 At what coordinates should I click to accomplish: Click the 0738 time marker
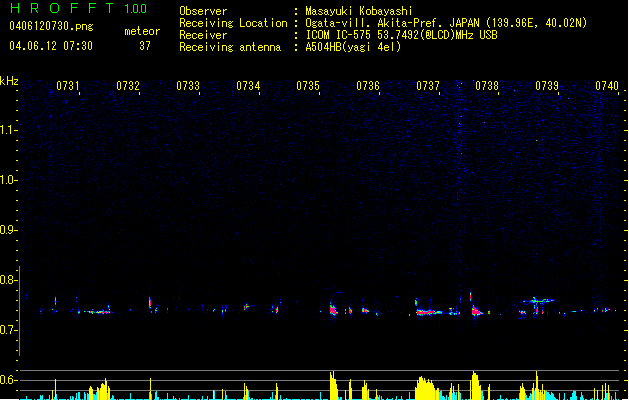pyautogui.click(x=487, y=86)
